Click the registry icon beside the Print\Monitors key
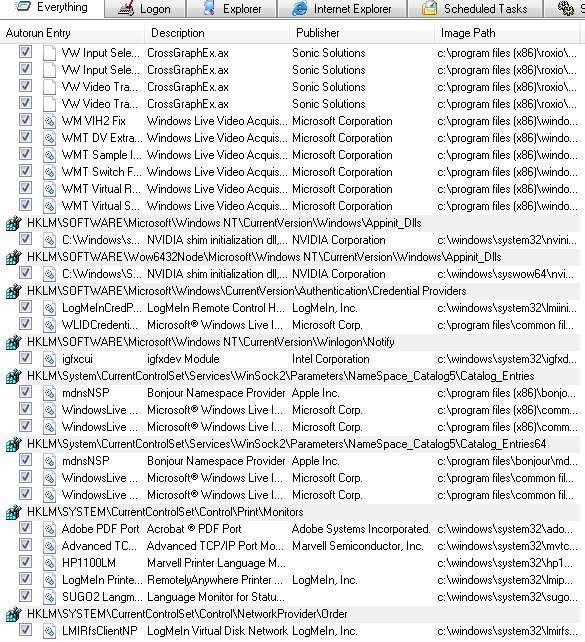 [14, 512]
